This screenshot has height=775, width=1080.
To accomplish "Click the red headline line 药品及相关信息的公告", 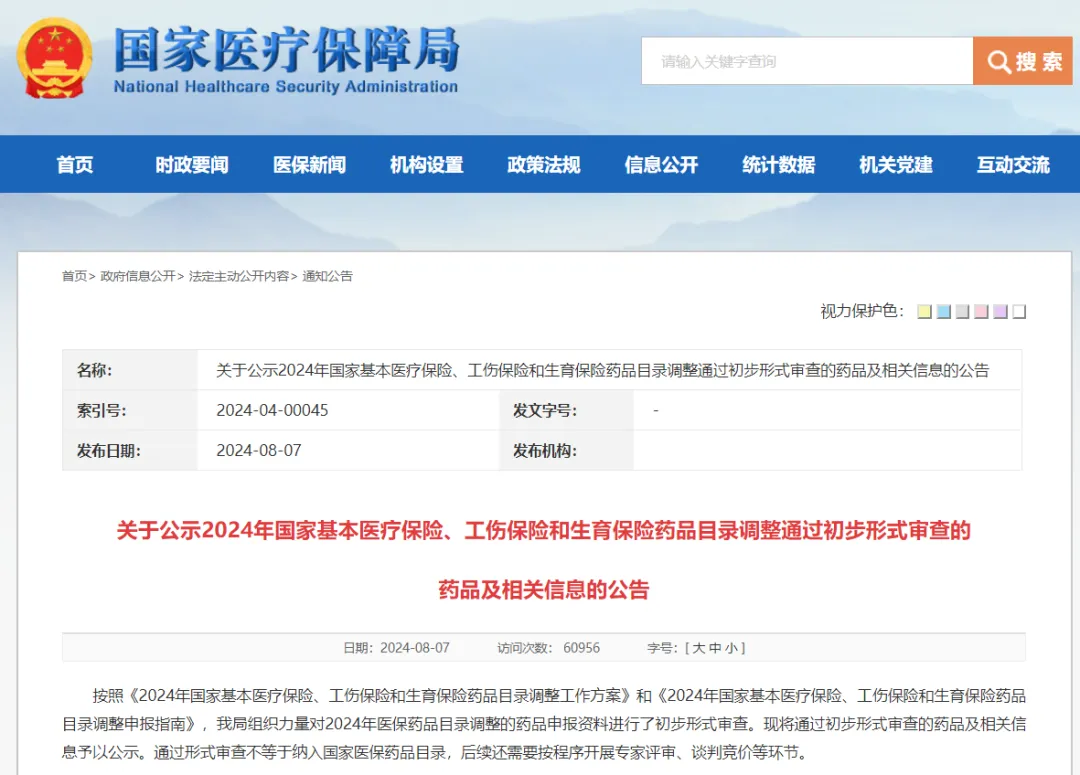I will tap(543, 590).
